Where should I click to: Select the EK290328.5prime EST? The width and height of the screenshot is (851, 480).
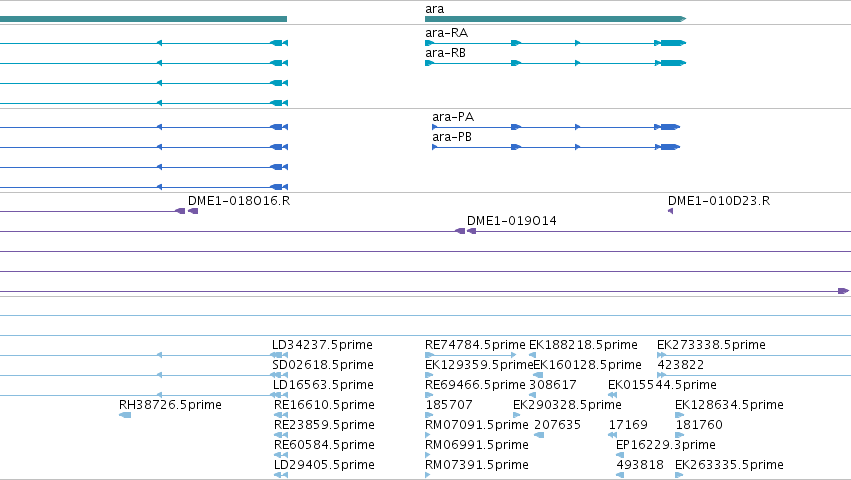coord(567,405)
